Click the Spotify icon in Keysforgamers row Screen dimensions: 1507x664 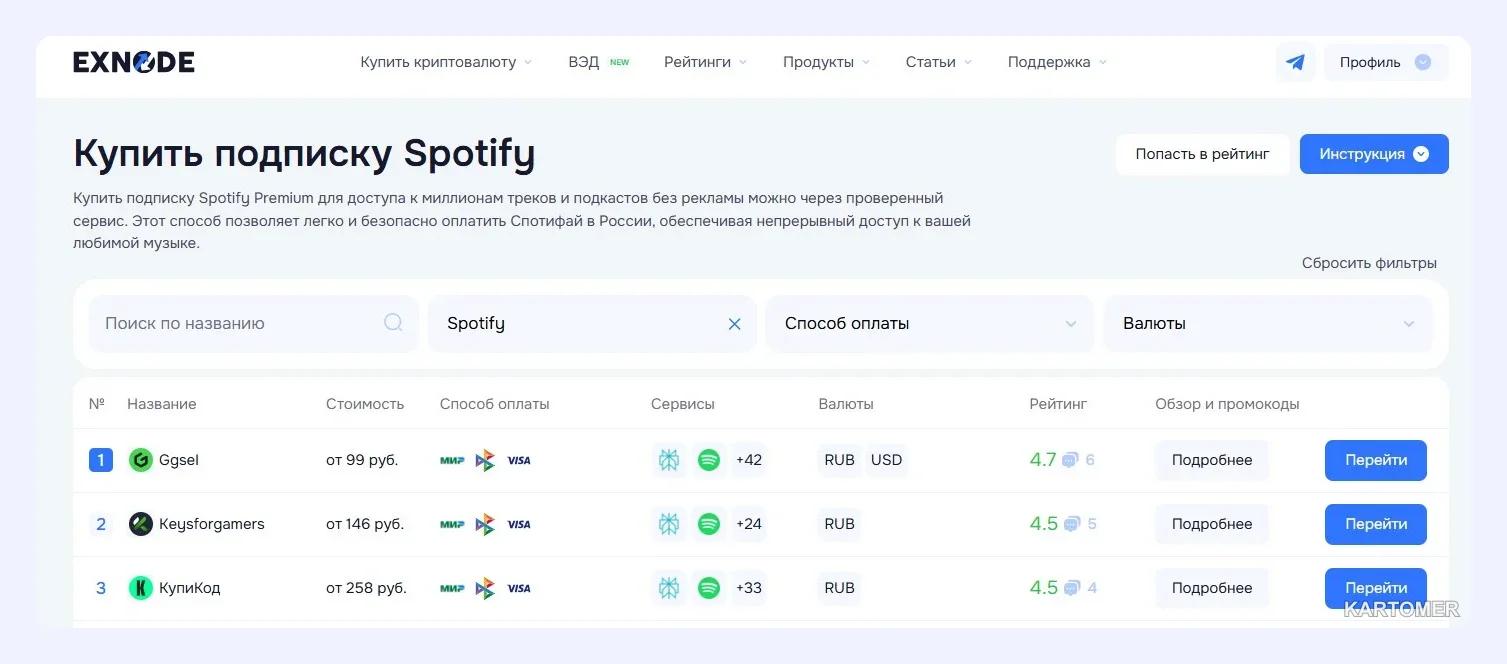coord(709,524)
